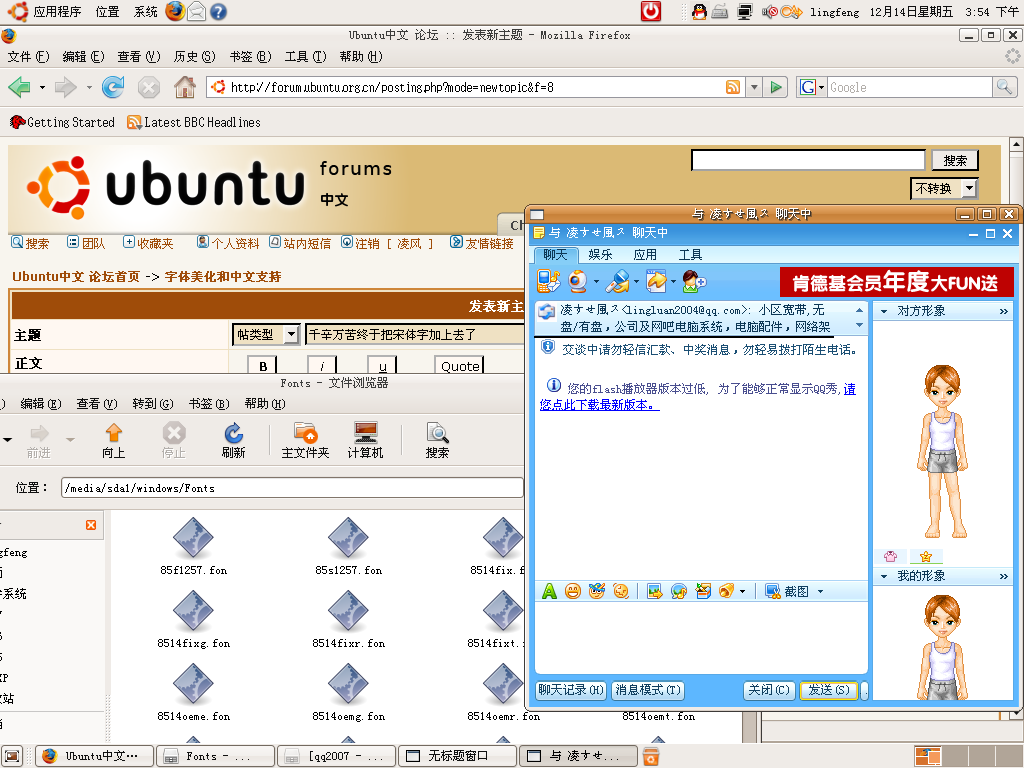The width and height of the screenshot is (1024, 768).
Task: Send a file using the QQ folder icon
Action: tap(656, 281)
